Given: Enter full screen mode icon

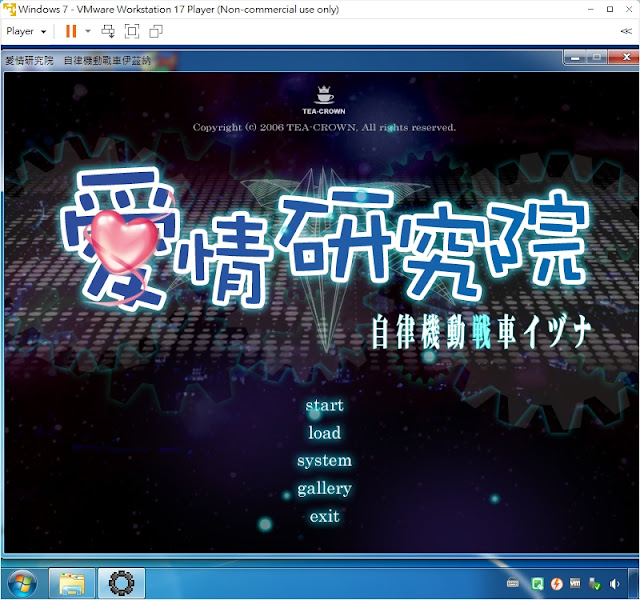Looking at the screenshot, I should click(x=132, y=31).
